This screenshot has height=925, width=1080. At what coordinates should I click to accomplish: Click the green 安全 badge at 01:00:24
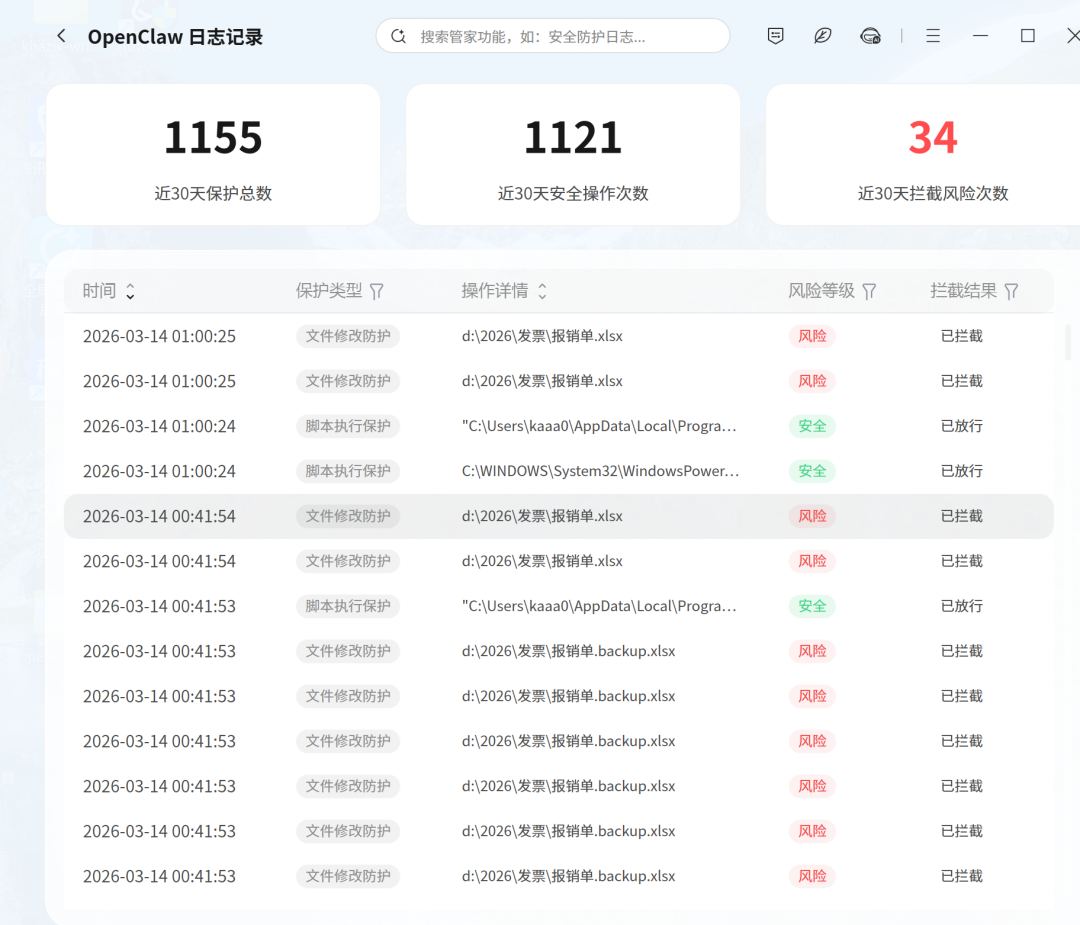click(x=812, y=426)
